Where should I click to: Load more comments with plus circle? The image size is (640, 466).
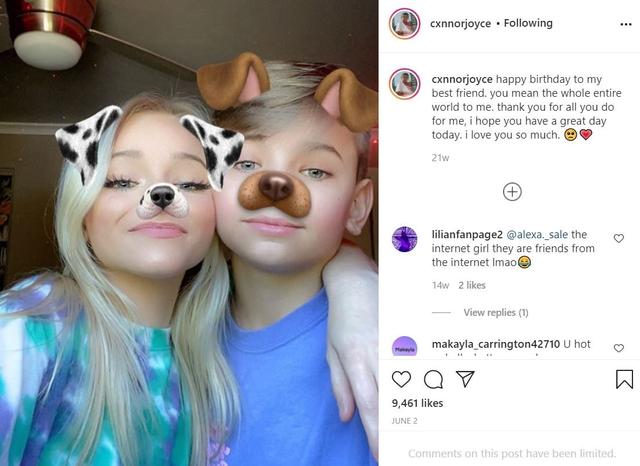512,192
